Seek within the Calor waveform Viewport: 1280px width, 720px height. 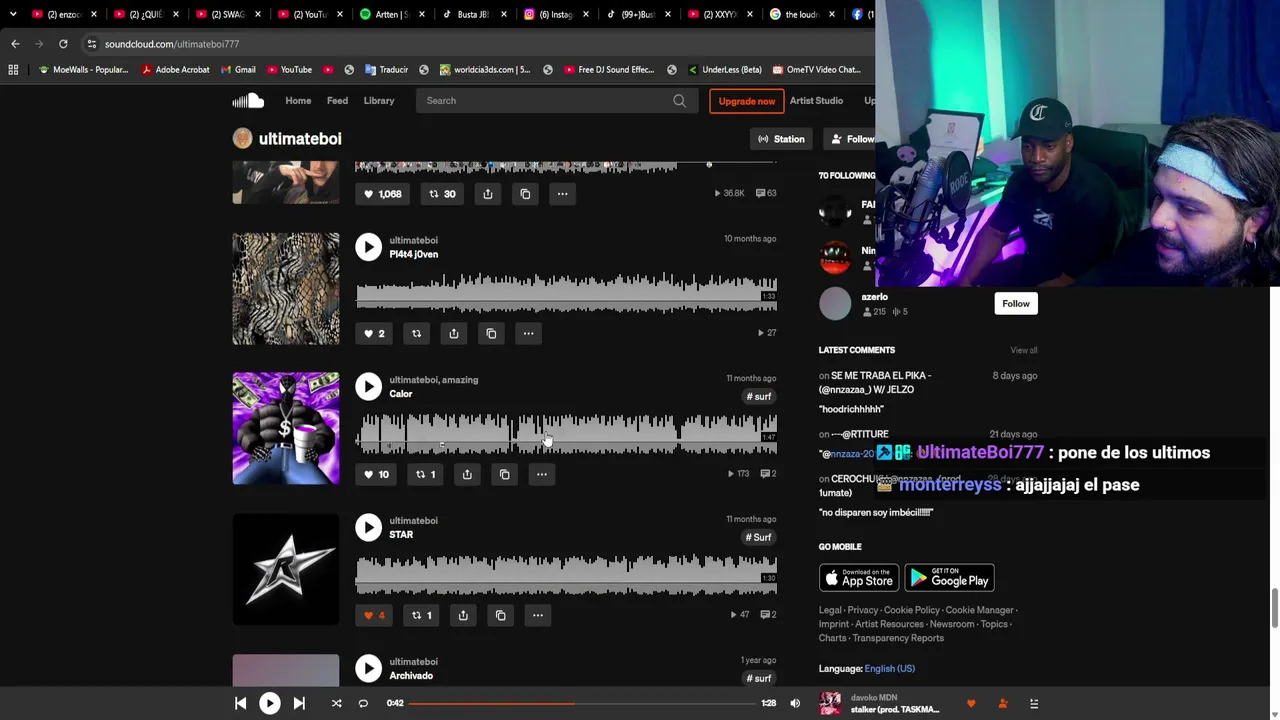point(566,433)
